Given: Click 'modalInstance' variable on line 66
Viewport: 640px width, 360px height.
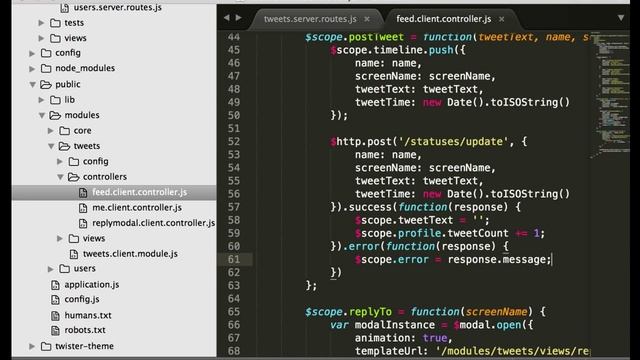Looking at the screenshot, I should tap(395, 325).
